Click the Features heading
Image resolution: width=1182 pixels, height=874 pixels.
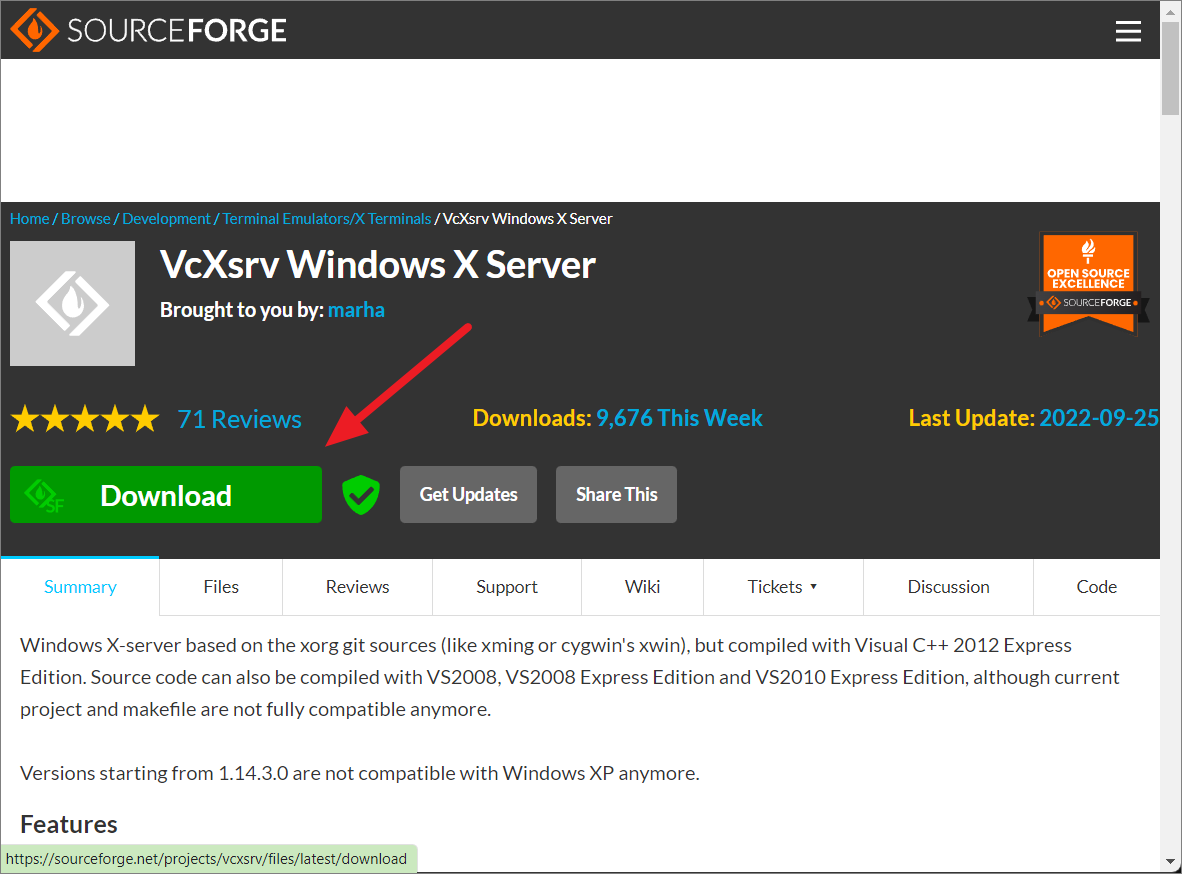click(x=69, y=824)
